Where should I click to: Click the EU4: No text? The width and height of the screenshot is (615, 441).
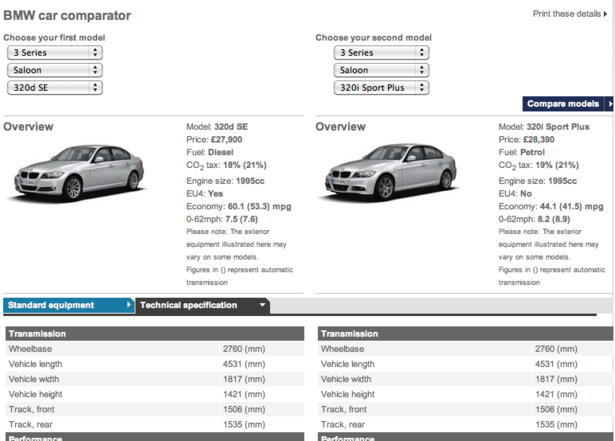515,194
